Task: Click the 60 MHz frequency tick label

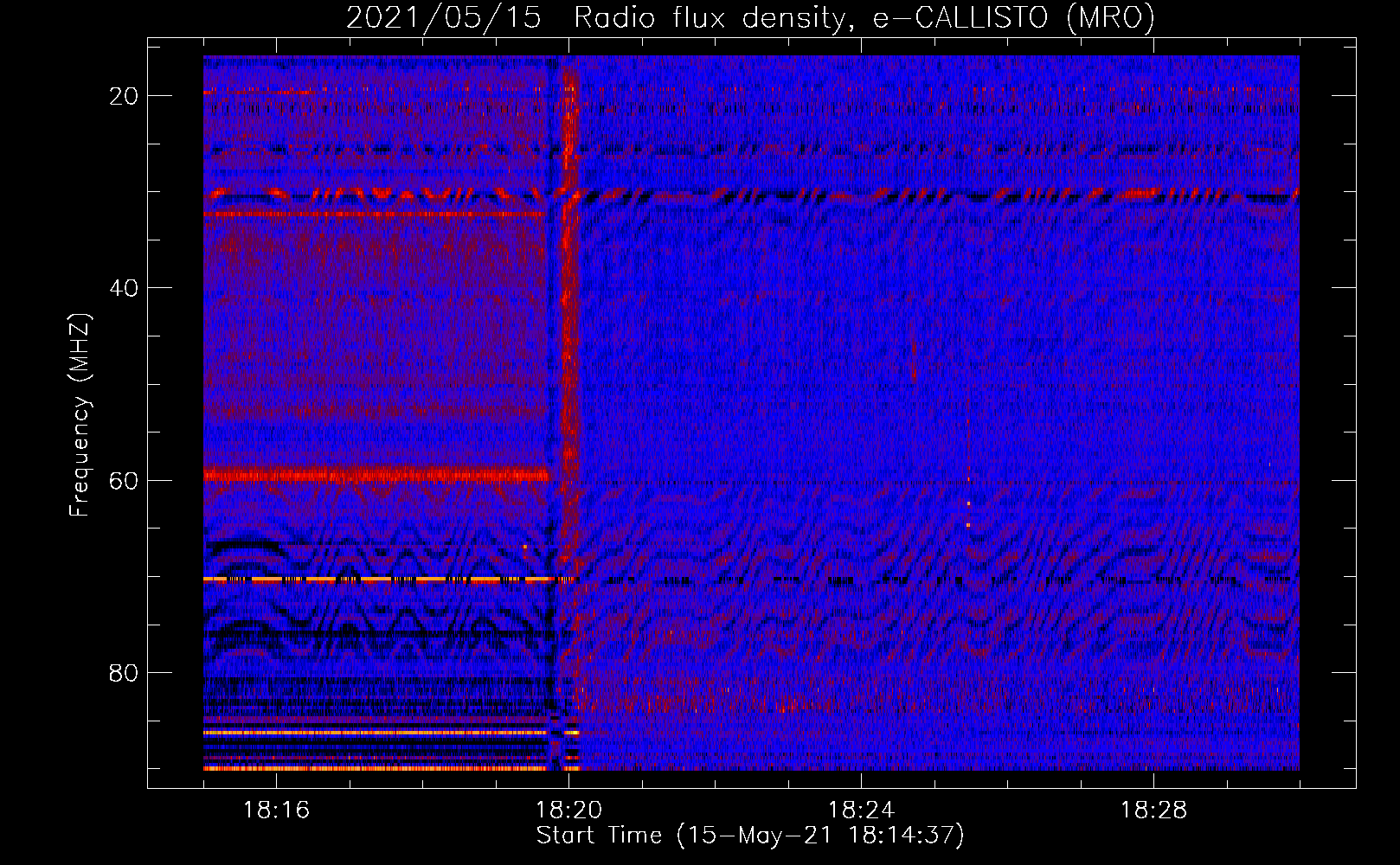Action: tap(124, 480)
